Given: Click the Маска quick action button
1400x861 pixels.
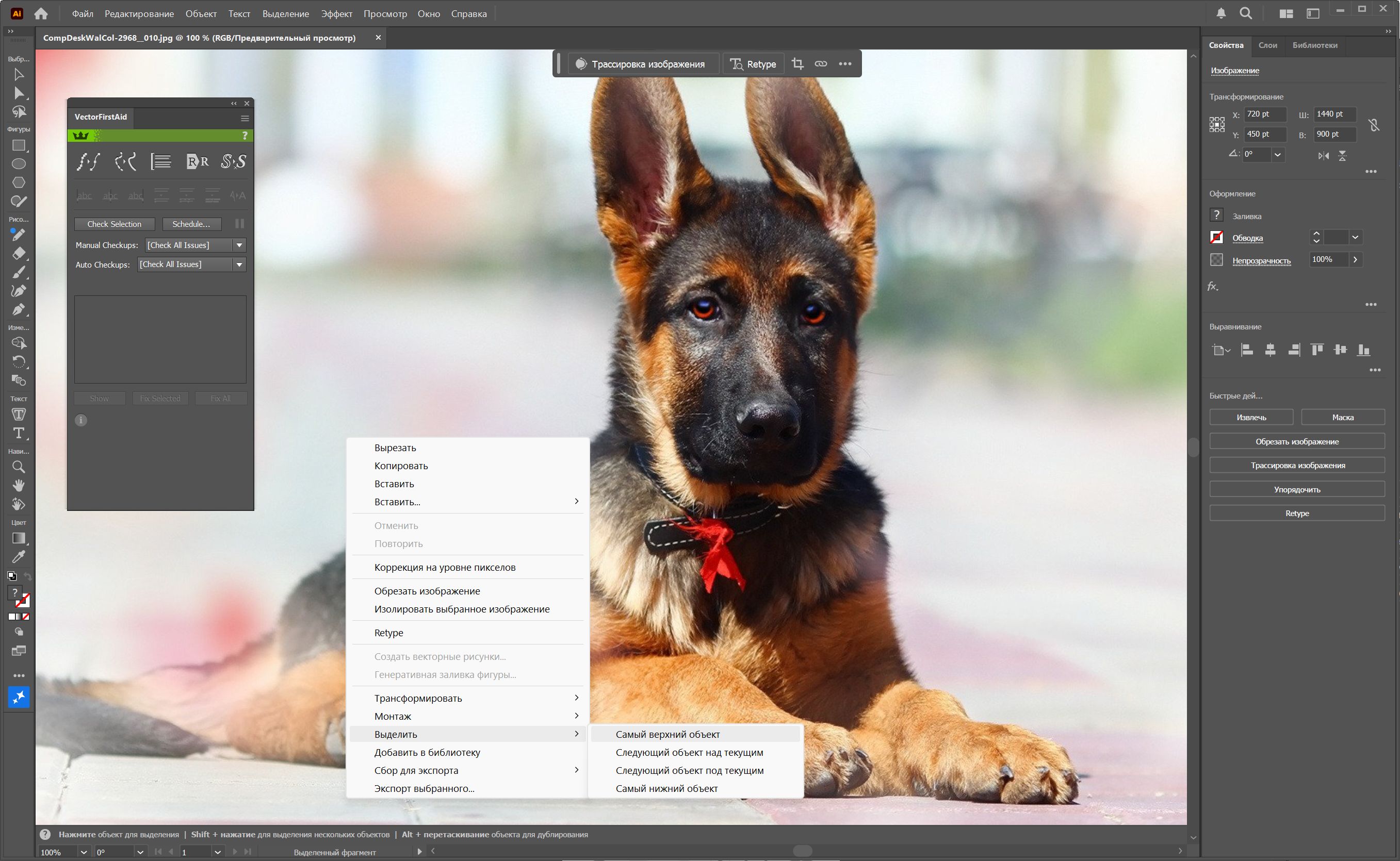Looking at the screenshot, I should (x=1342, y=418).
